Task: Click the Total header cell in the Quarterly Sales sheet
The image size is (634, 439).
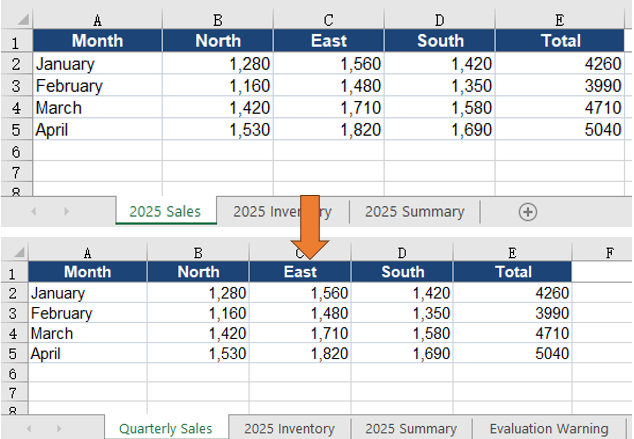Action: (x=512, y=272)
